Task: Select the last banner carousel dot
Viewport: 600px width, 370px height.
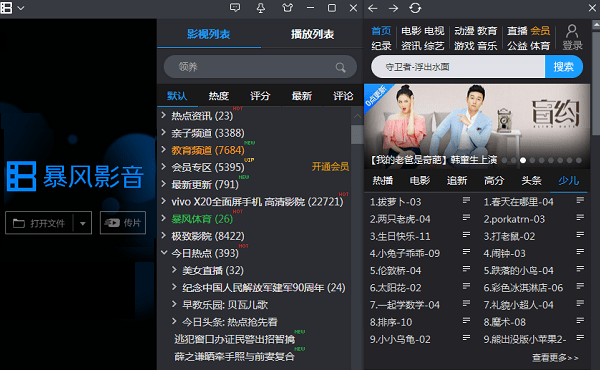Action: click(579, 160)
